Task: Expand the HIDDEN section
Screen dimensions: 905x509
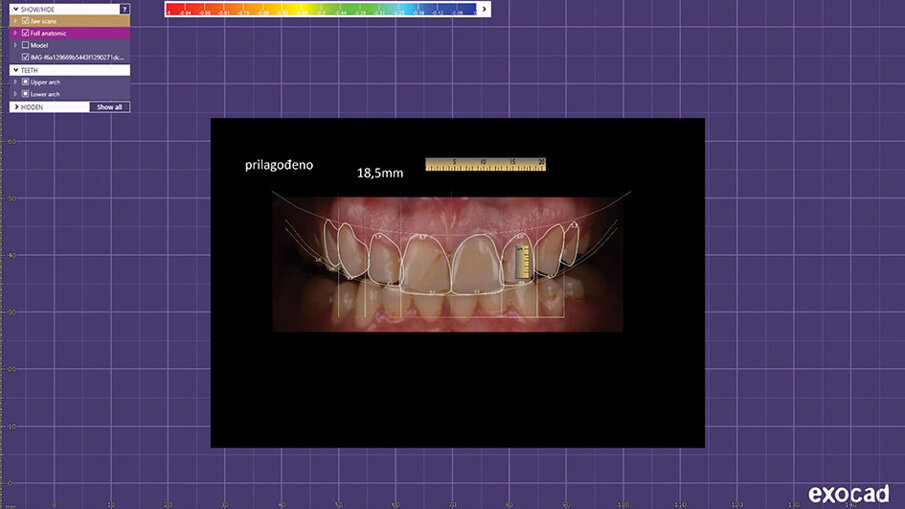Action: click(x=15, y=106)
